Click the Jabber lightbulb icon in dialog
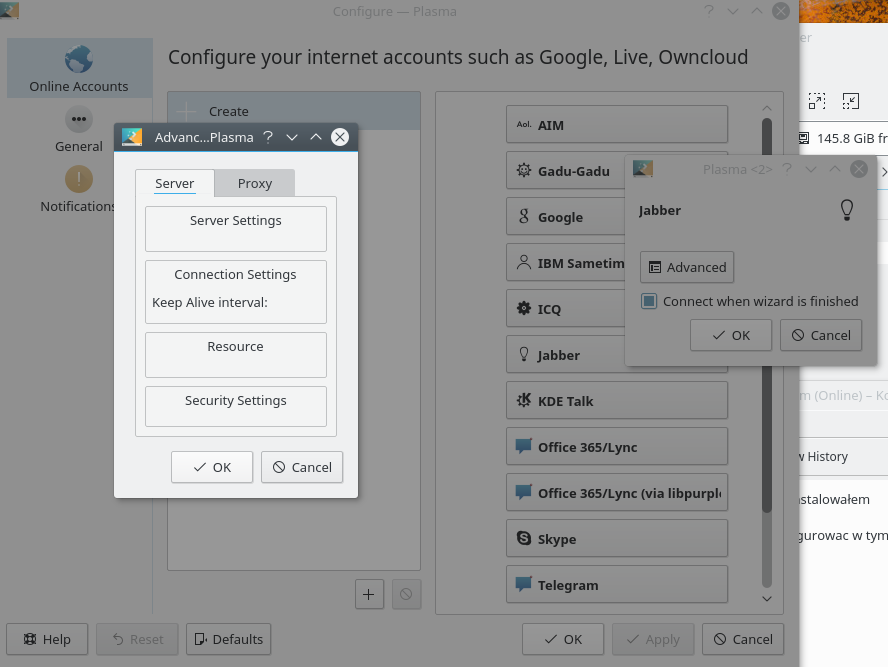888x667 pixels. pyautogui.click(x=847, y=210)
